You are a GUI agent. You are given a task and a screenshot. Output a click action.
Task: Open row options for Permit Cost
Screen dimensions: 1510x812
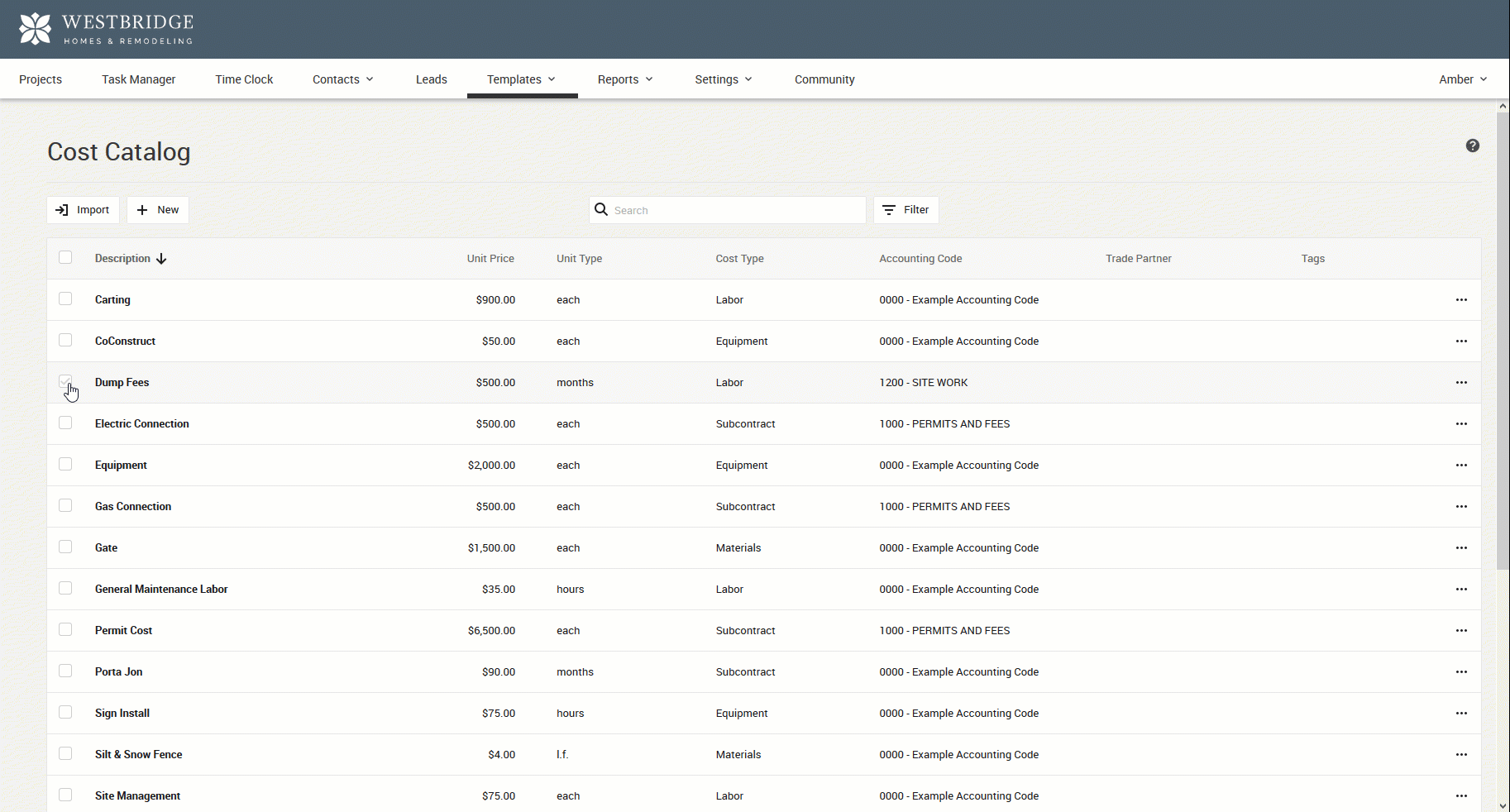tap(1461, 631)
